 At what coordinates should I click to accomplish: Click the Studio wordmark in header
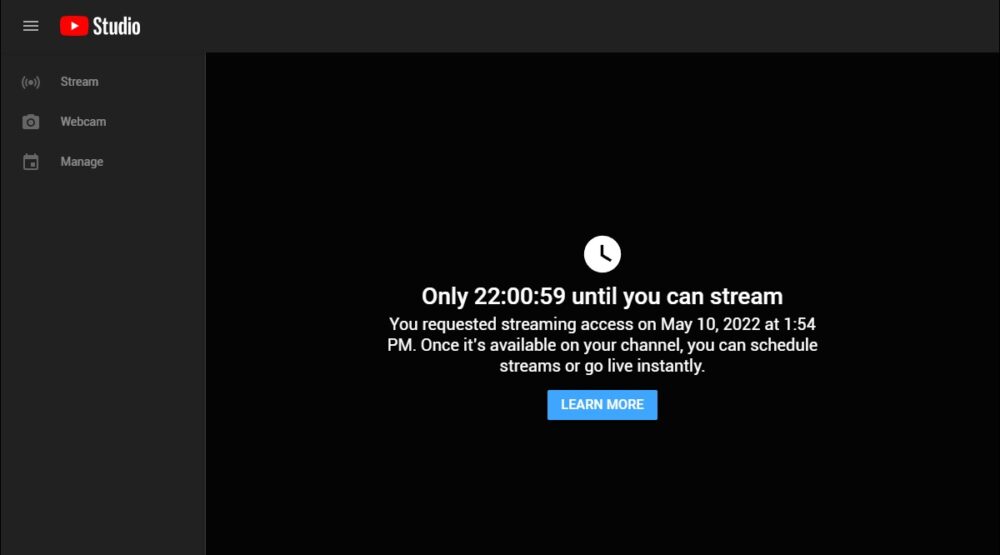[x=117, y=26]
